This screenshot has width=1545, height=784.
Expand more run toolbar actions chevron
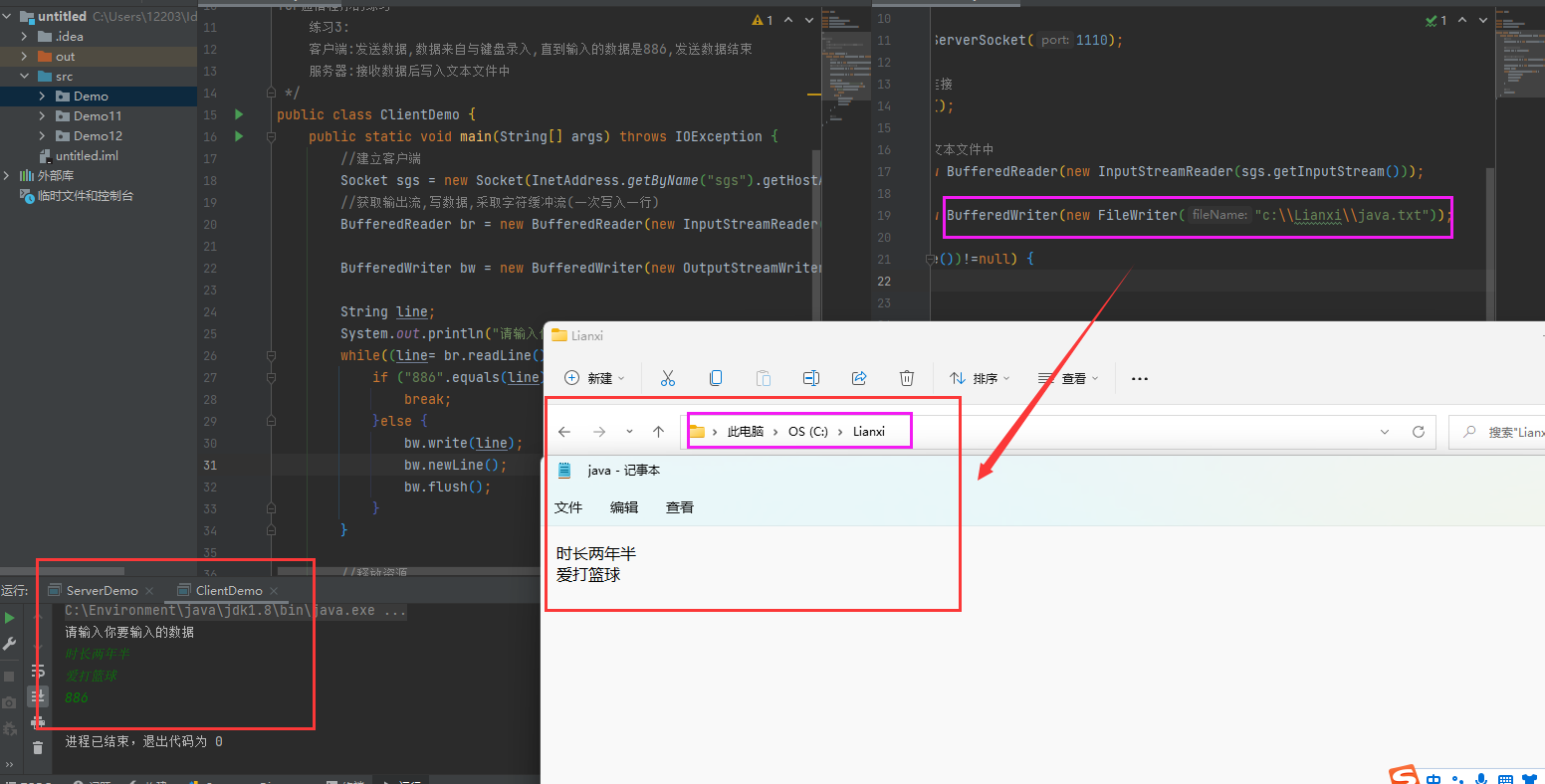(x=10, y=765)
